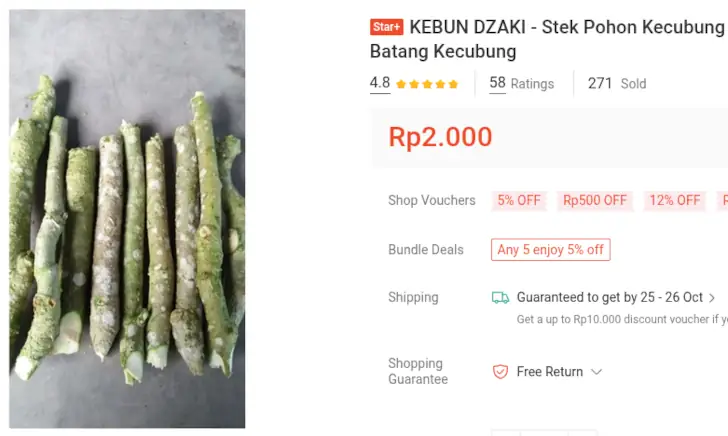Click the Free Return guarantee text
This screenshot has width=728, height=436.
549,372
